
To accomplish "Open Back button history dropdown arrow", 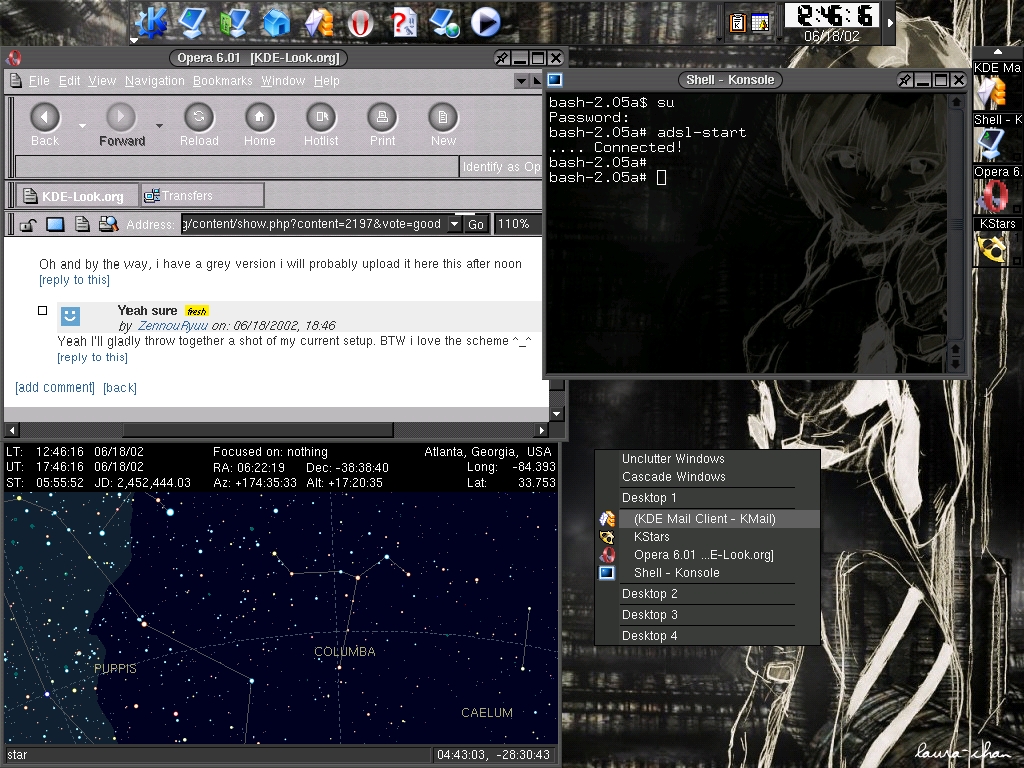I will click(x=82, y=125).
